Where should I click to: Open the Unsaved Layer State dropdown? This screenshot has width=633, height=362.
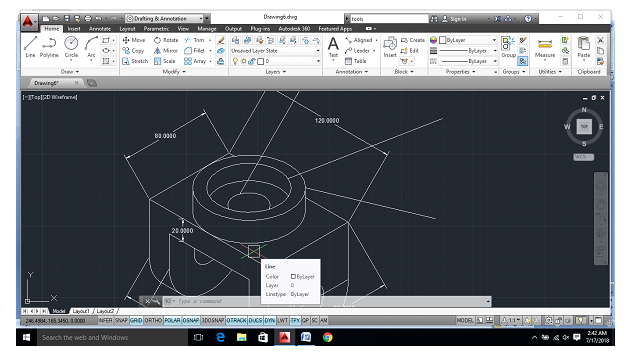[276, 51]
